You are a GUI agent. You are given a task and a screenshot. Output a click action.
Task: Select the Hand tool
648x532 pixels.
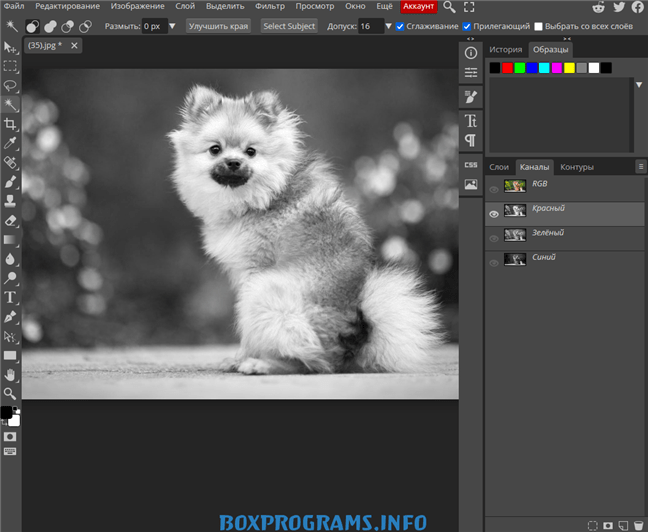(x=10, y=375)
